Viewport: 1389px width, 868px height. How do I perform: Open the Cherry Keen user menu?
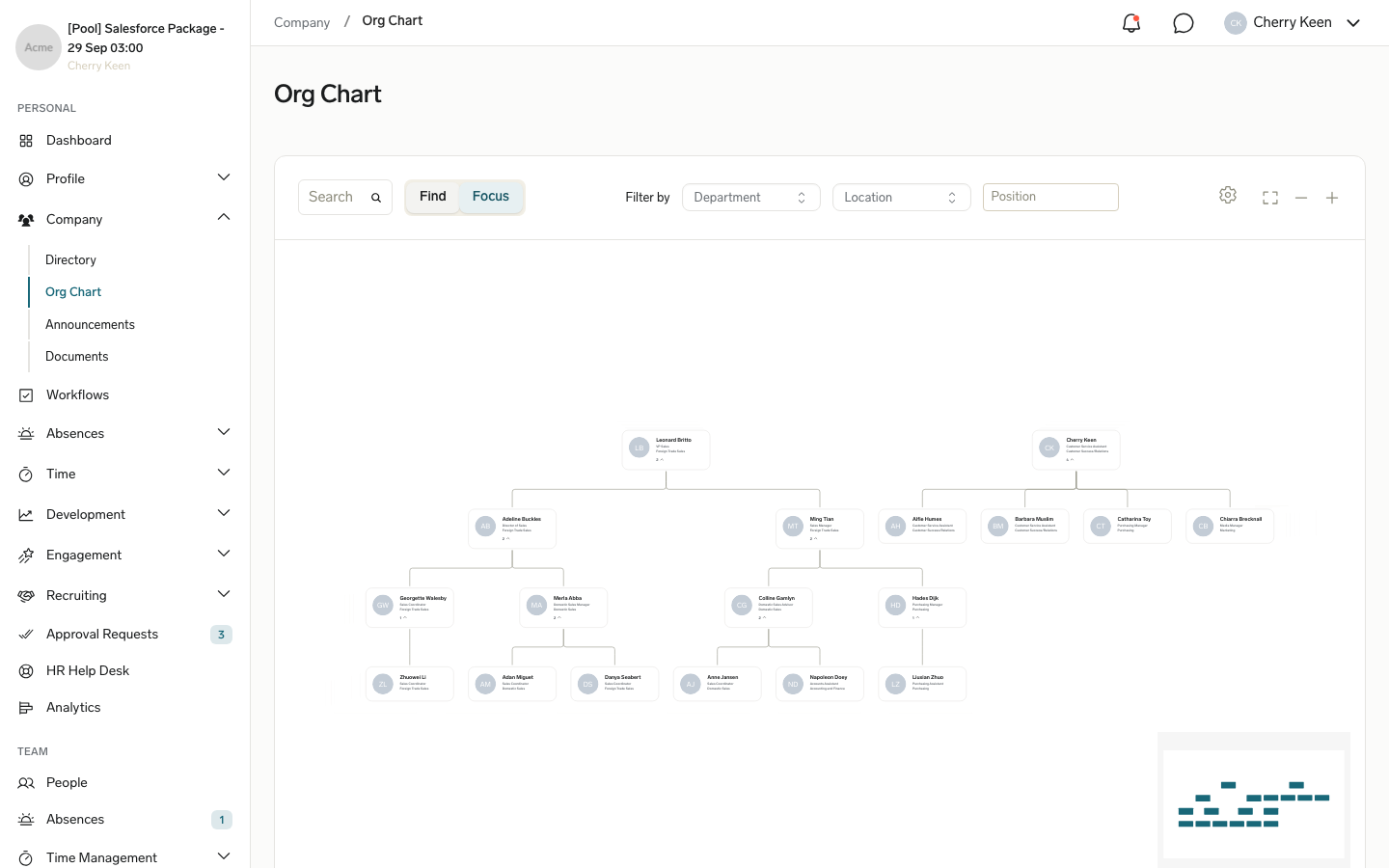point(1293,23)
